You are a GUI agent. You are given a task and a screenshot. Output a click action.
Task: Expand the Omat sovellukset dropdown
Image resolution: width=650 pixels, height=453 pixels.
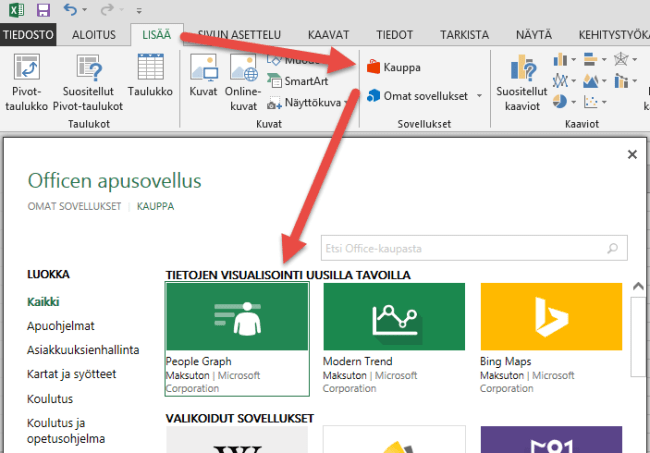click(x=478, y=96)
